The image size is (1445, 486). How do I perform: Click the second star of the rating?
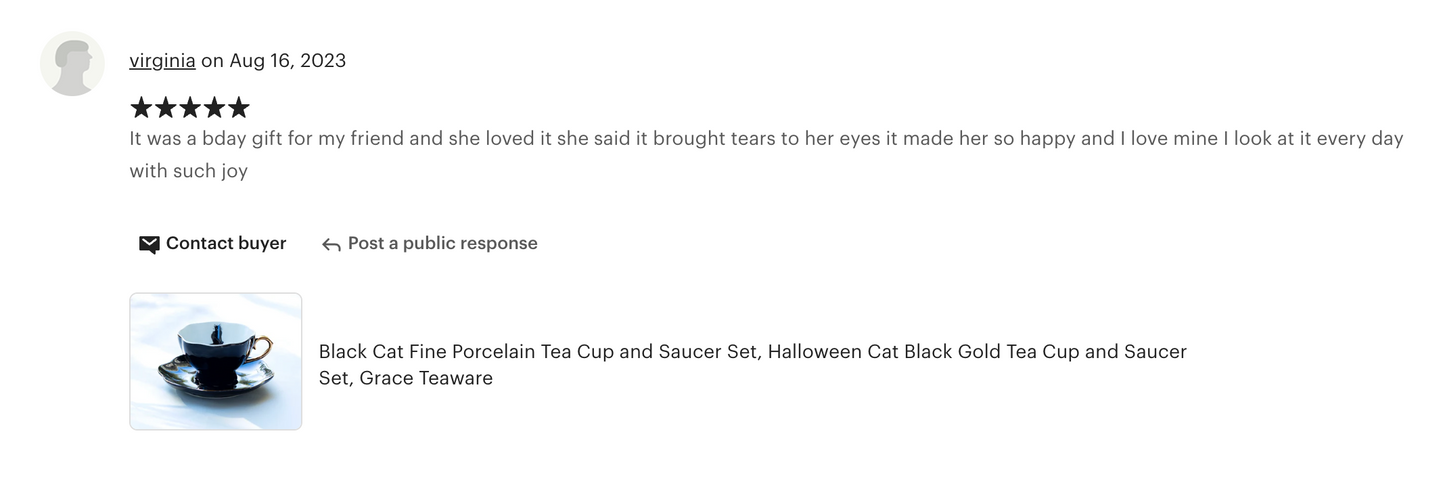[165, 107]
